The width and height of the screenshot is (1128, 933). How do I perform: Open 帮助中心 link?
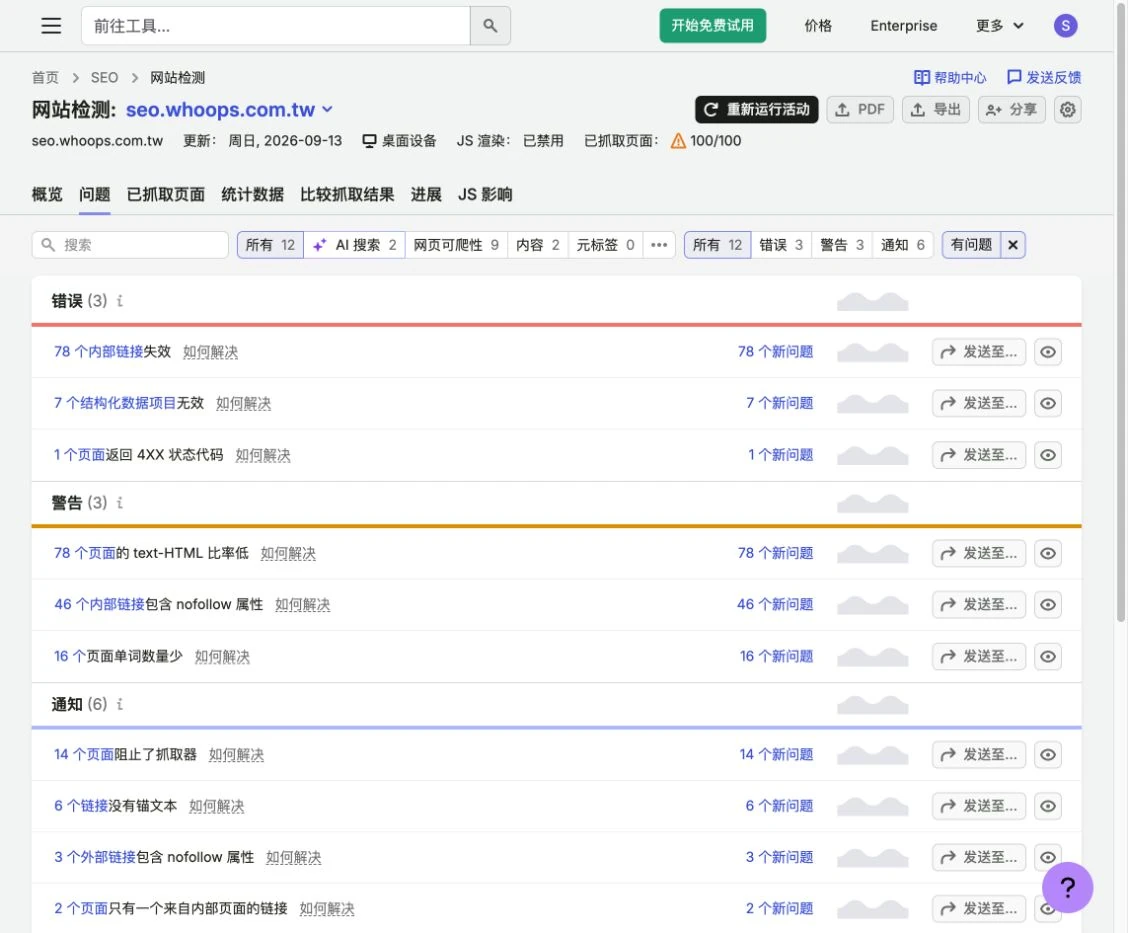point(950,77)
